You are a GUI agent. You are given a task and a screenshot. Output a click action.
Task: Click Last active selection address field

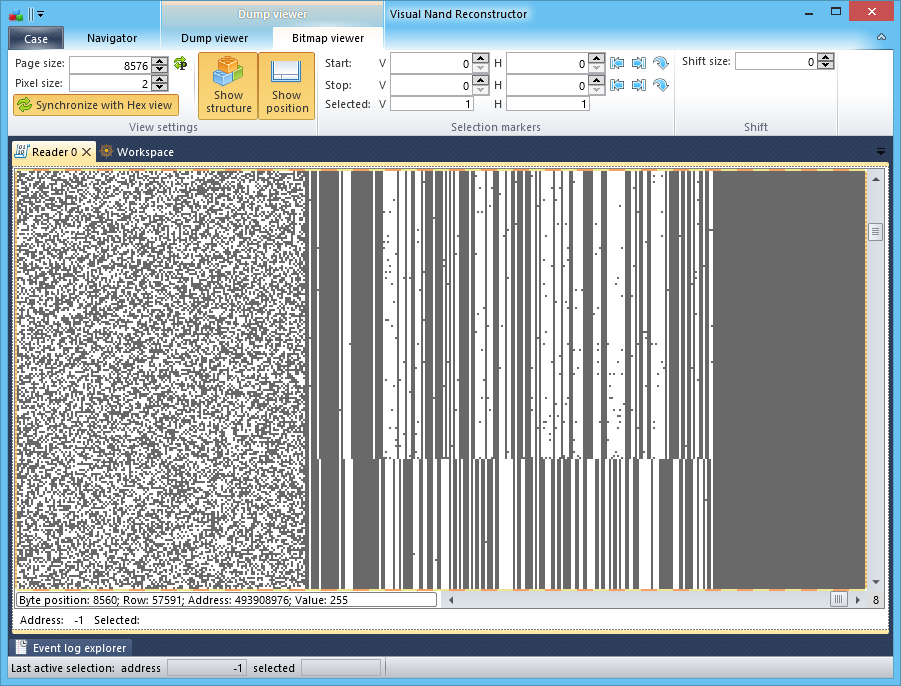pyautogui.click(x=207, y=668)
